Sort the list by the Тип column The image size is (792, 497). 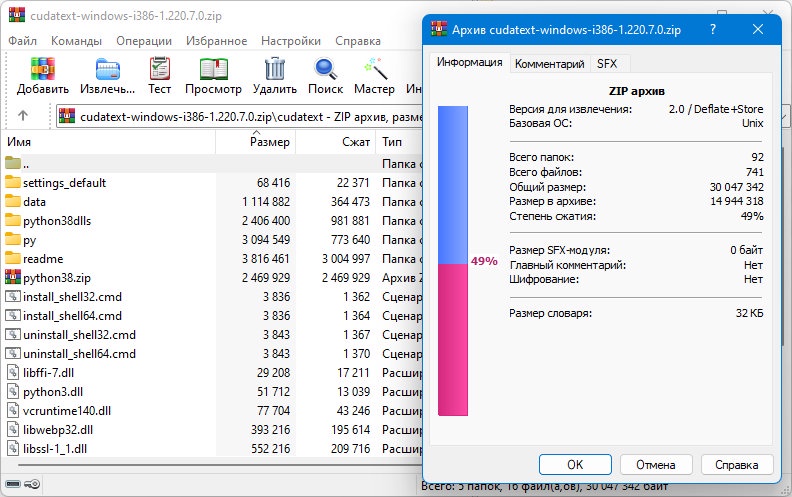coord(399,142)
